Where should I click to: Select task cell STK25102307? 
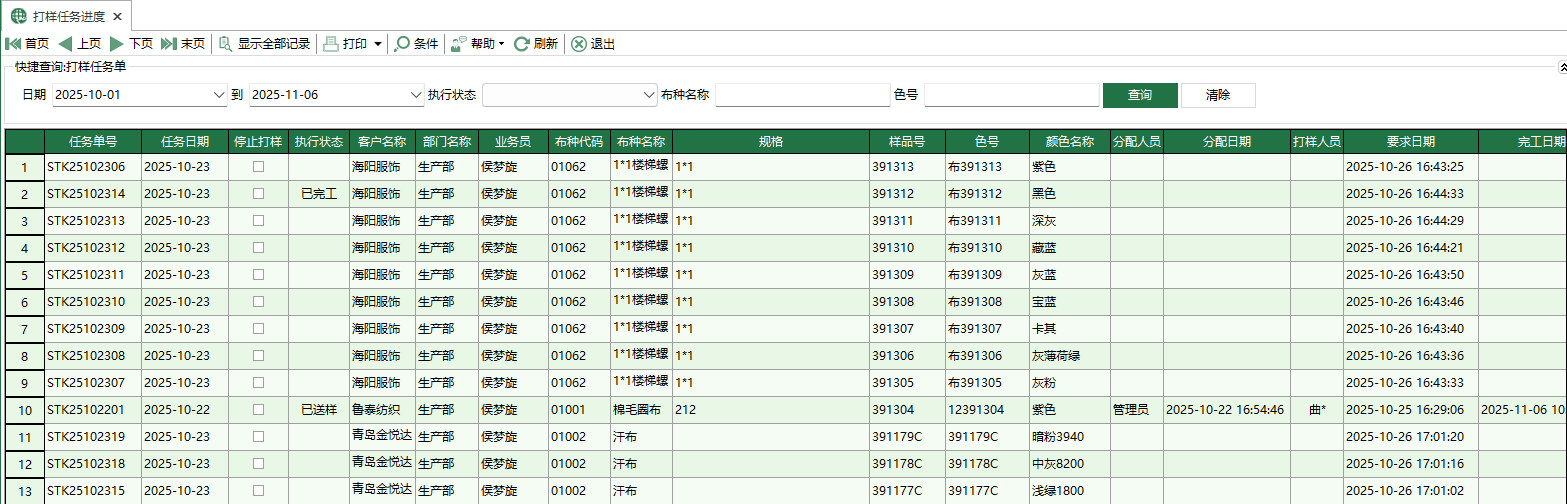pos(93,383)
